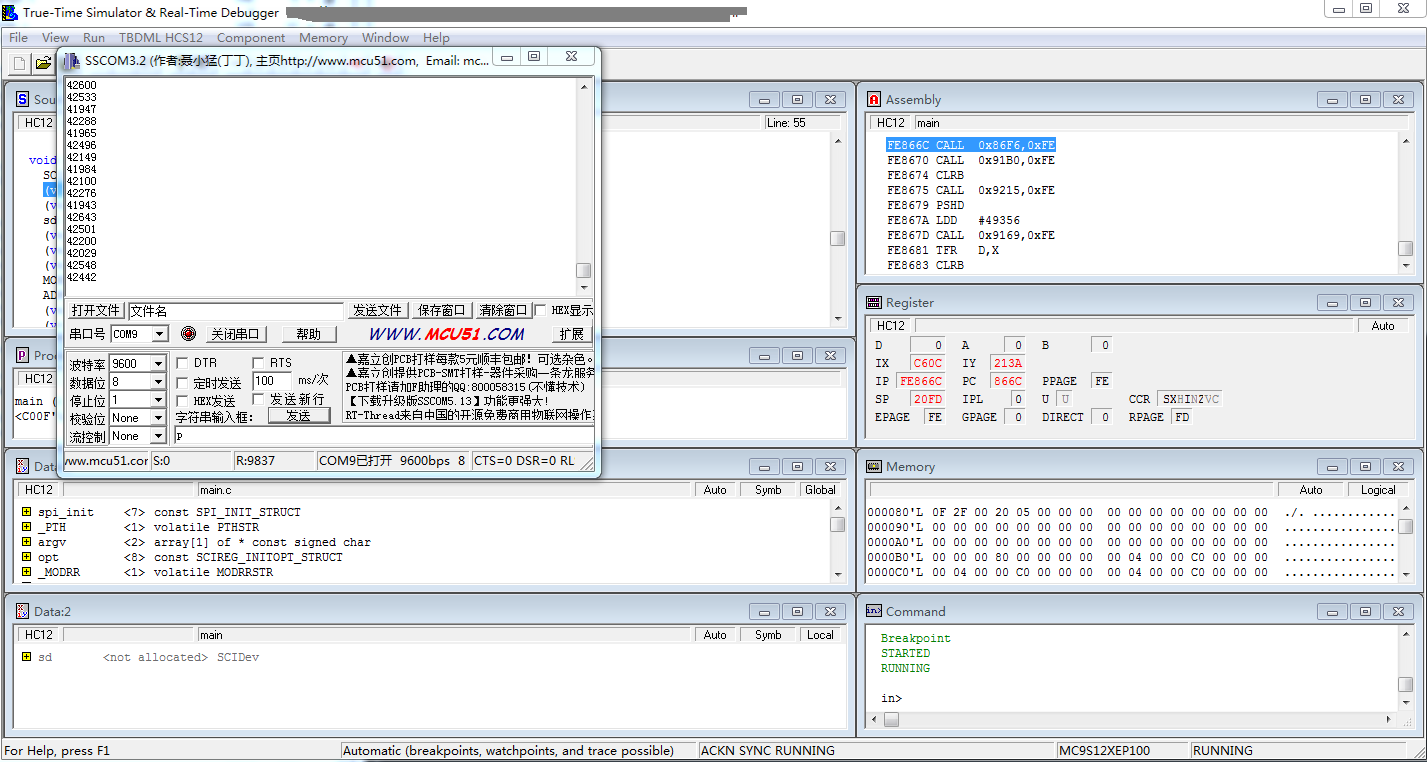
Task: Enable HEX发送 checkbox
Action: pos(182,400)
